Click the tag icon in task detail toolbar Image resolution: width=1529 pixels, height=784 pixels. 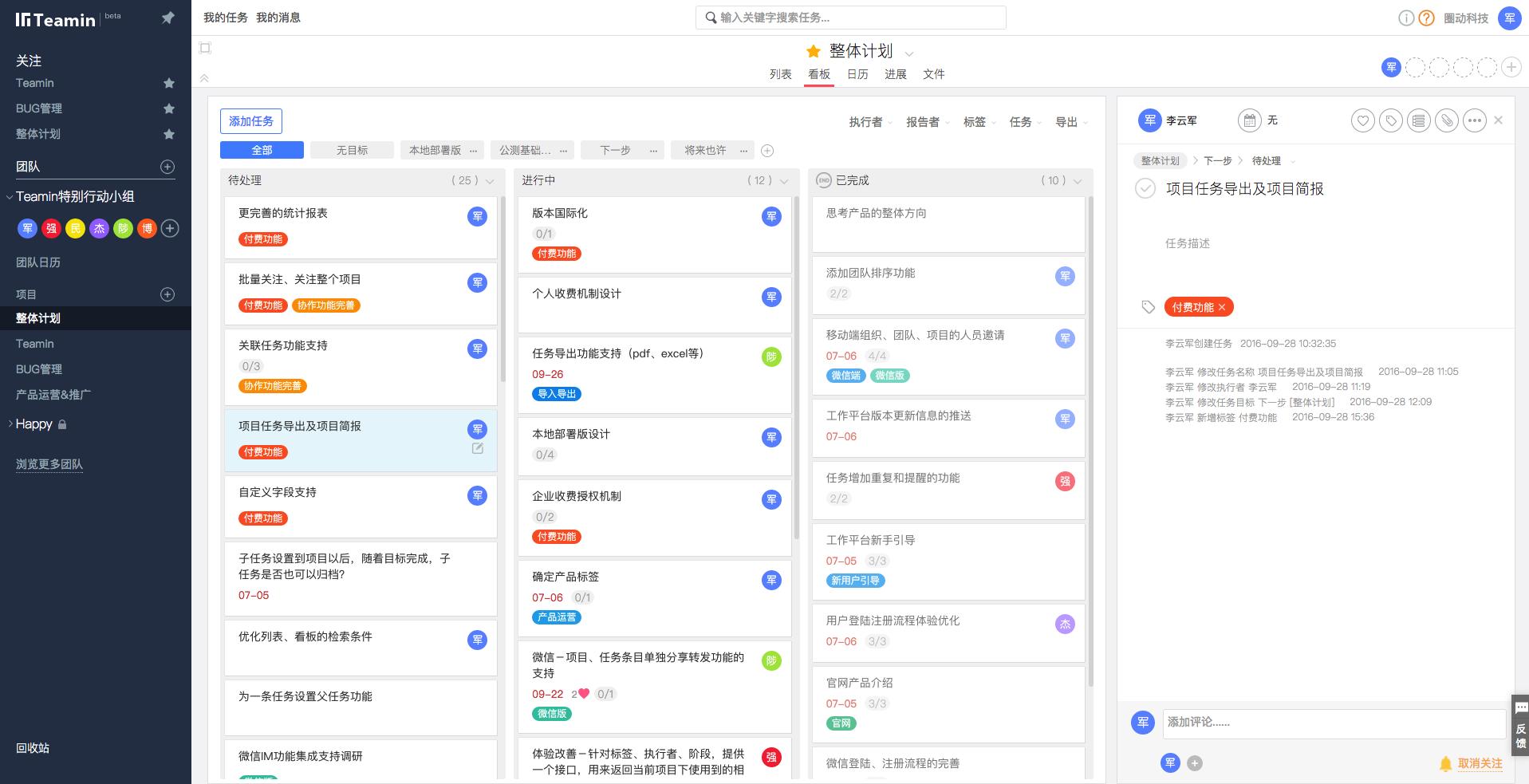click(1390, 121)
